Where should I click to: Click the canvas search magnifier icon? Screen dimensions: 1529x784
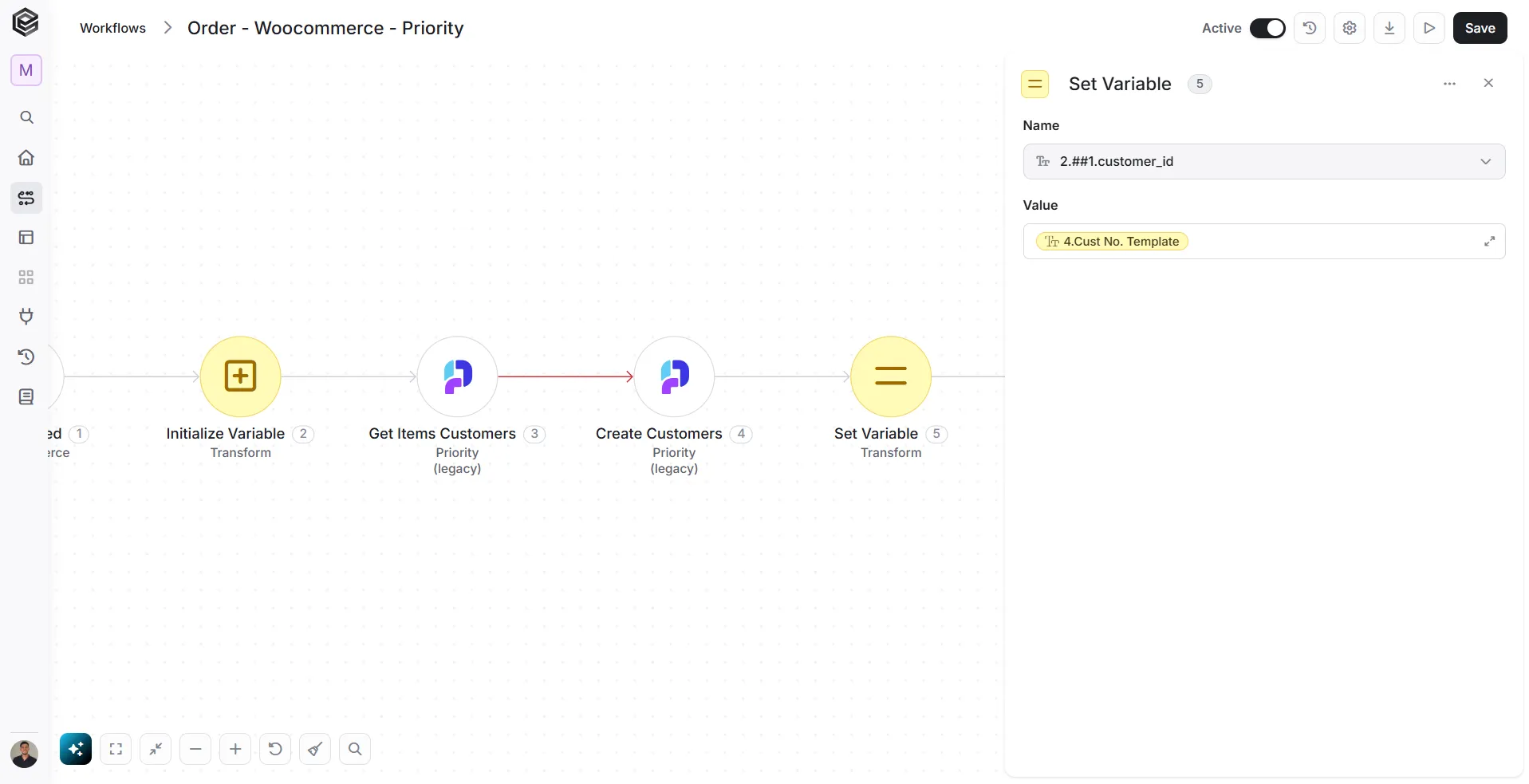click(x=355, y=749)
